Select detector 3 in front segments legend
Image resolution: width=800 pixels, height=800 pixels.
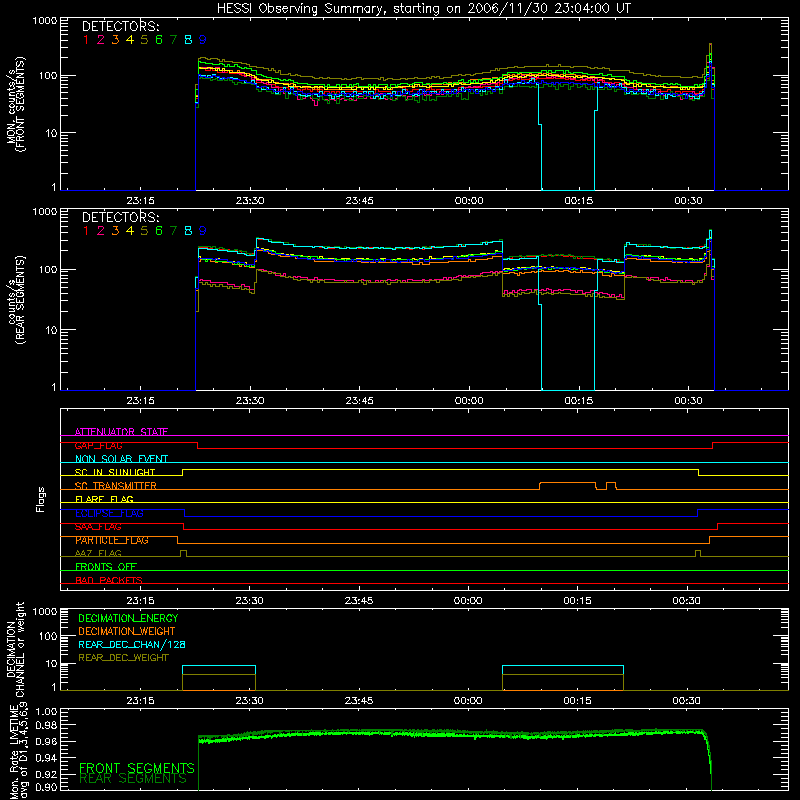[x=115, y=40]
